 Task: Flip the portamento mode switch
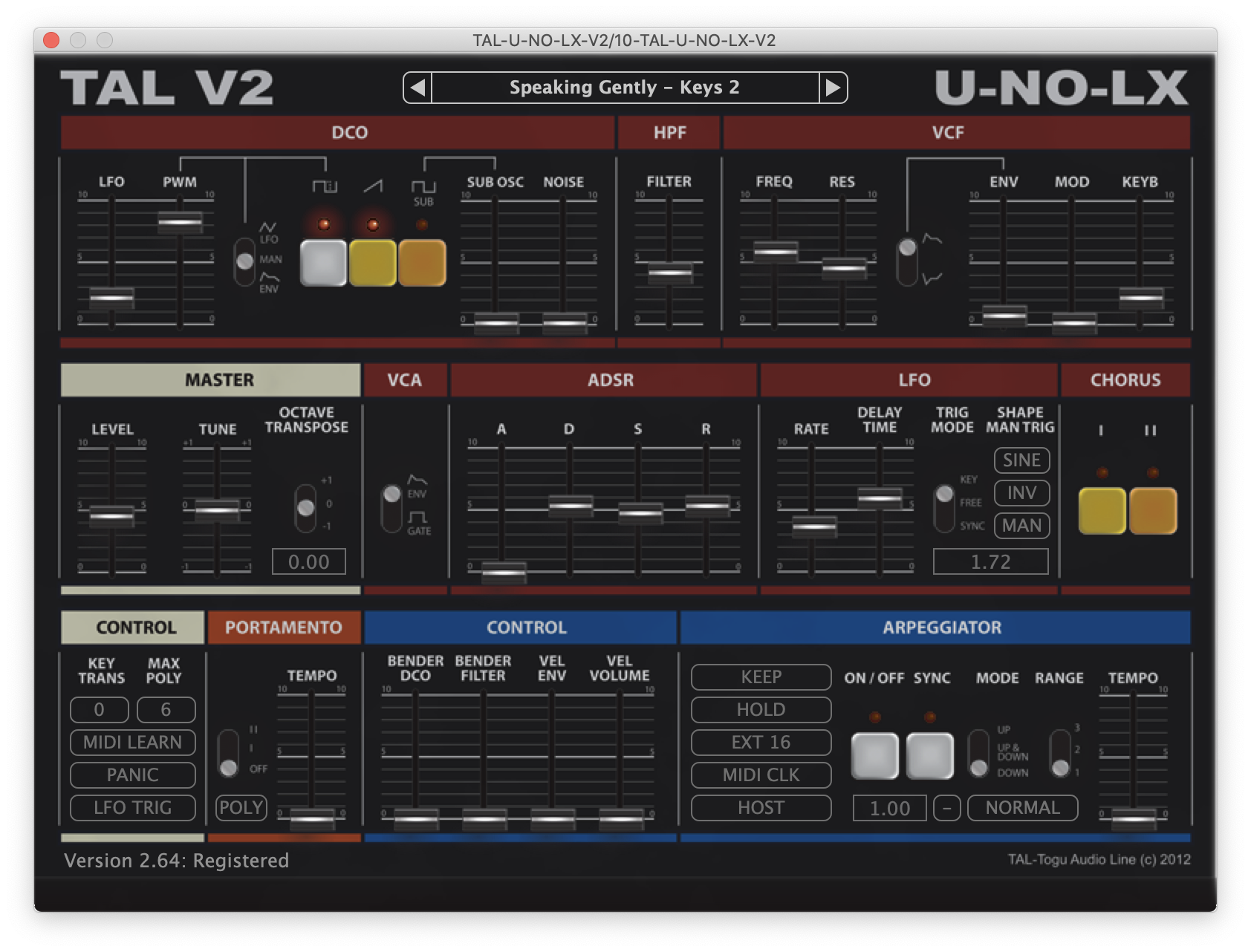[228, 754]
